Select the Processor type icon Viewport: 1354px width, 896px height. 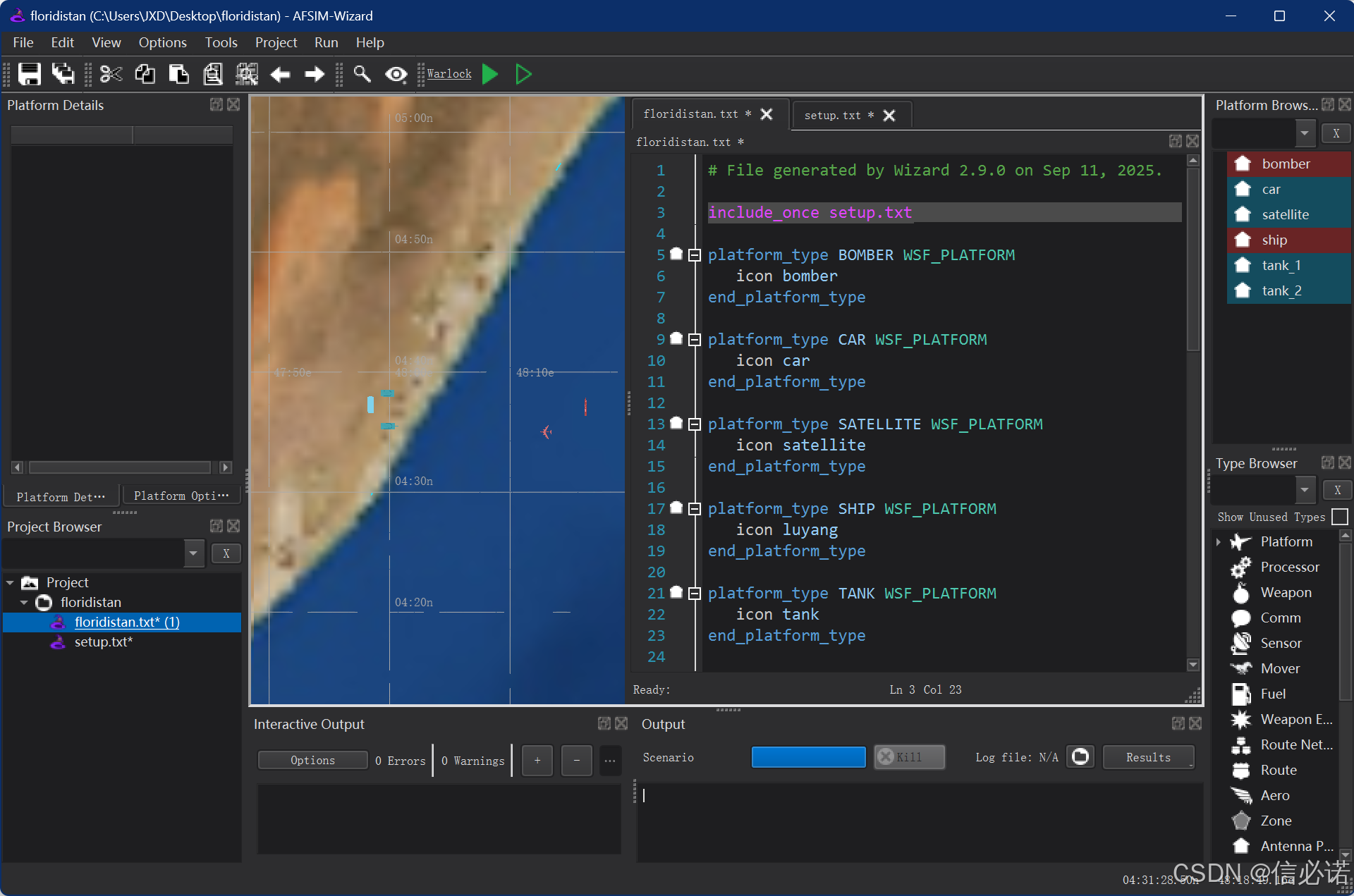[1240, 567]
